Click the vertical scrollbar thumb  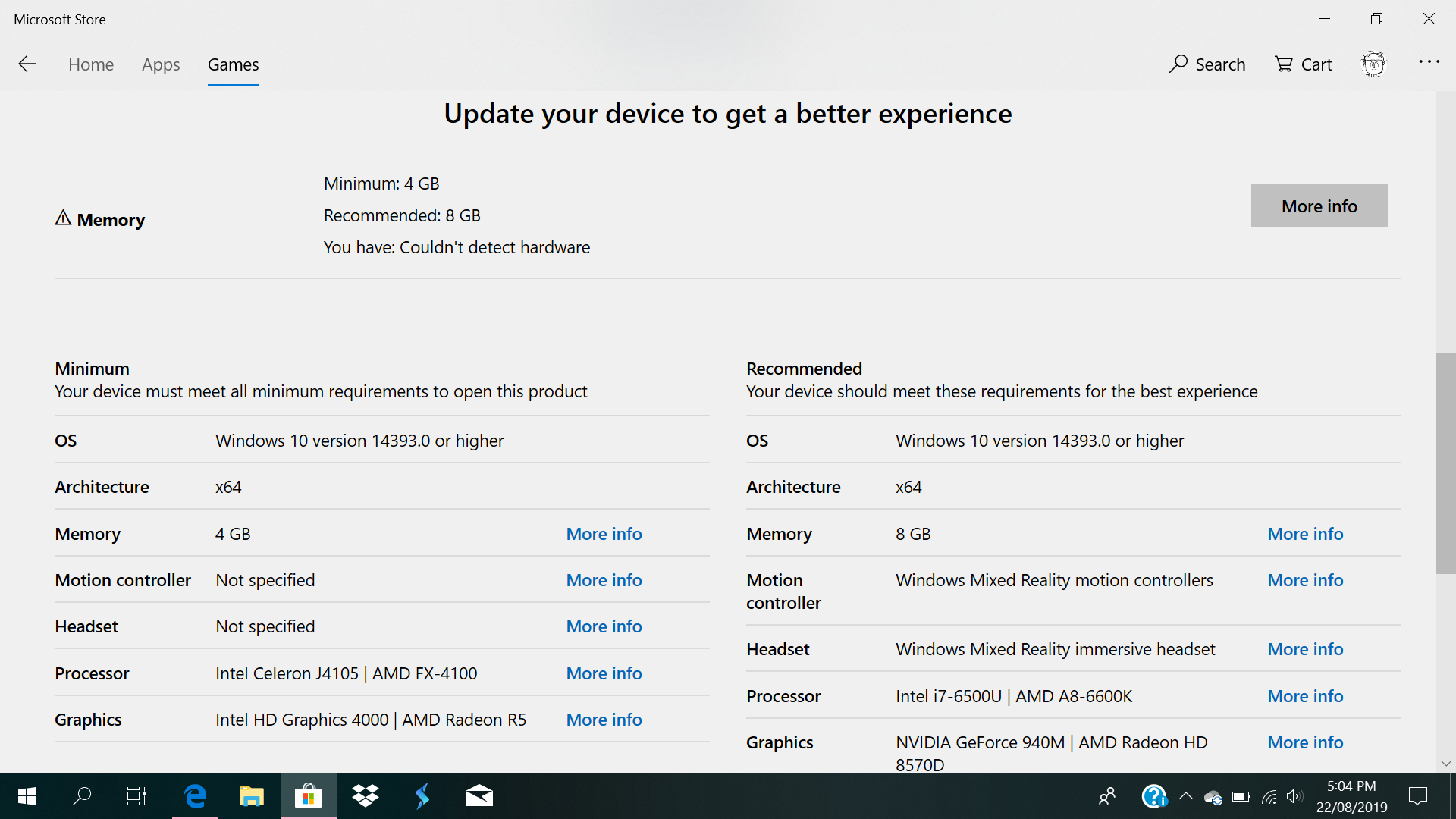tap(1446, 463)
